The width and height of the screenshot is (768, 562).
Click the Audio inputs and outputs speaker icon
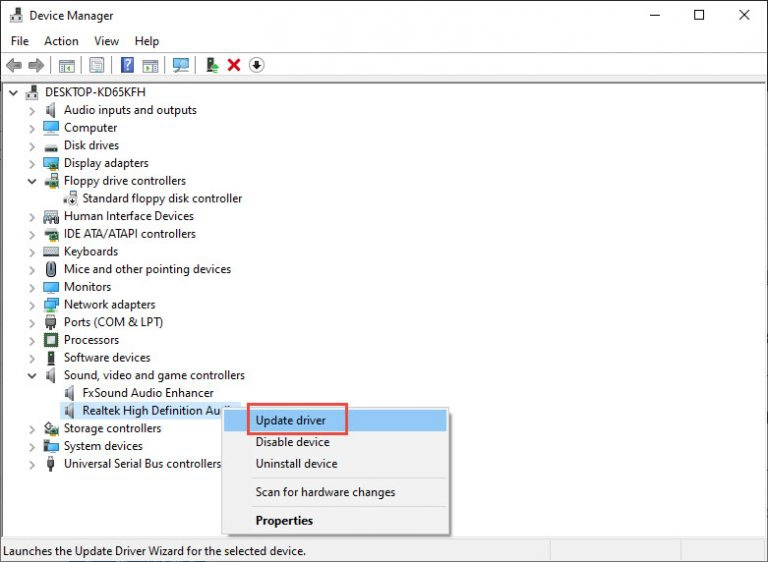tap(51, 110)
